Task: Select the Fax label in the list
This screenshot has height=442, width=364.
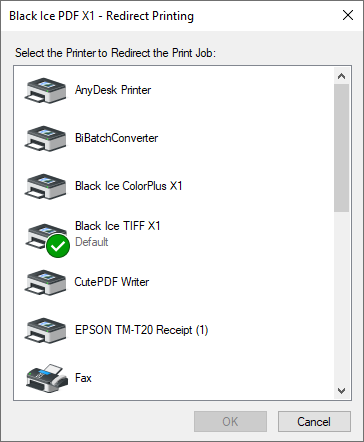Action: pyautogui.click(x=83, y=378)
